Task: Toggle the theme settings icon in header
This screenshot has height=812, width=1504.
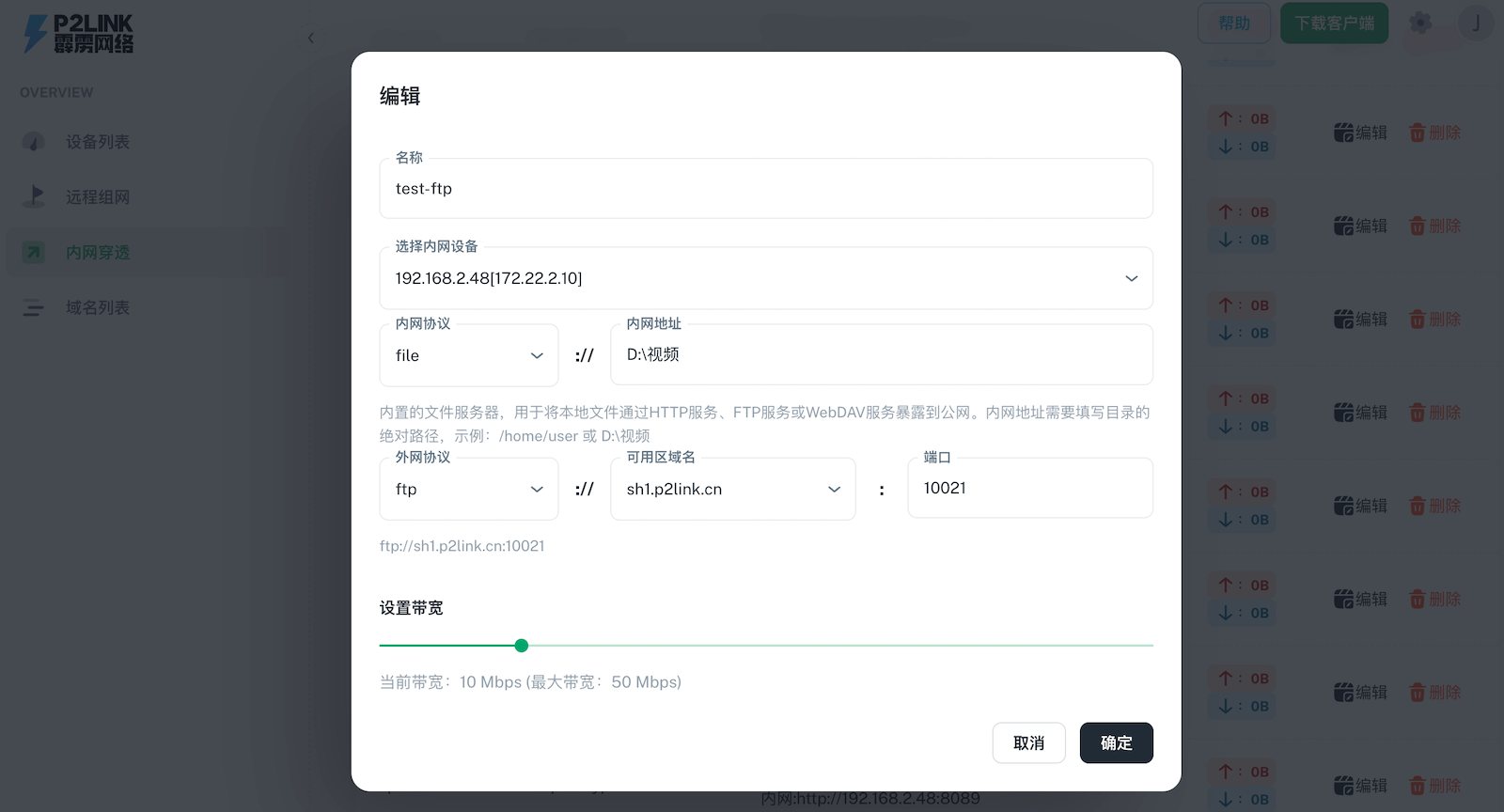Action: tap(1420, 23)
